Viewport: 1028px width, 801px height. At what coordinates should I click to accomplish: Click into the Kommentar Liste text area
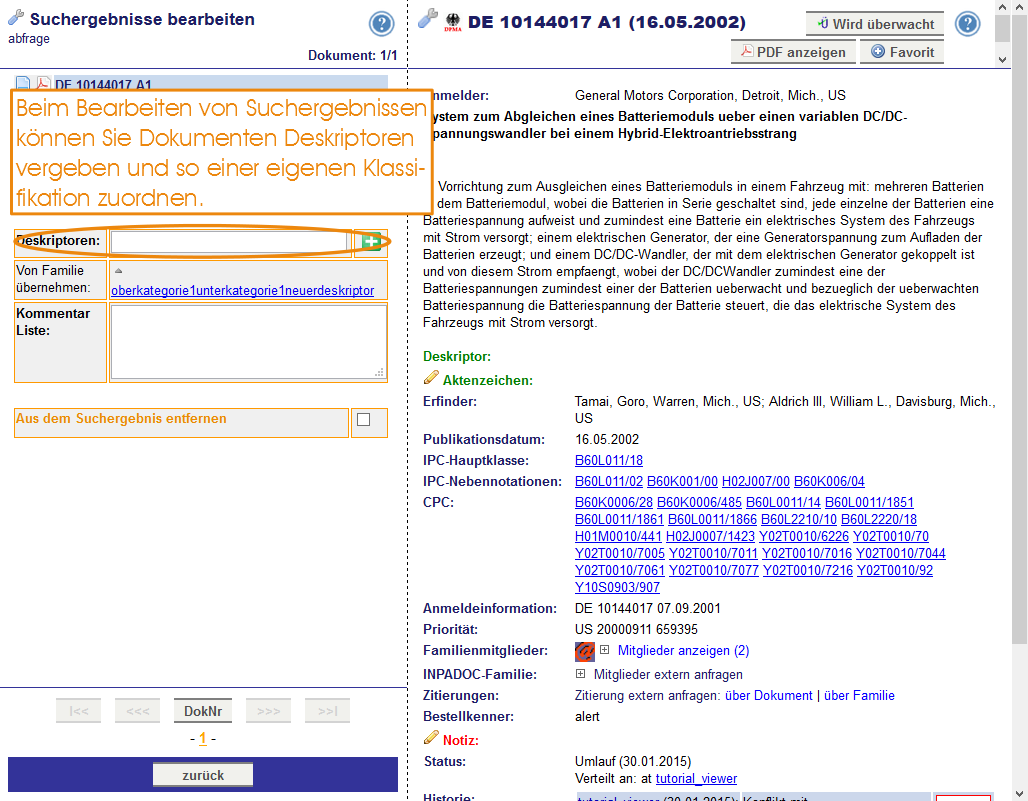point(248,342)
